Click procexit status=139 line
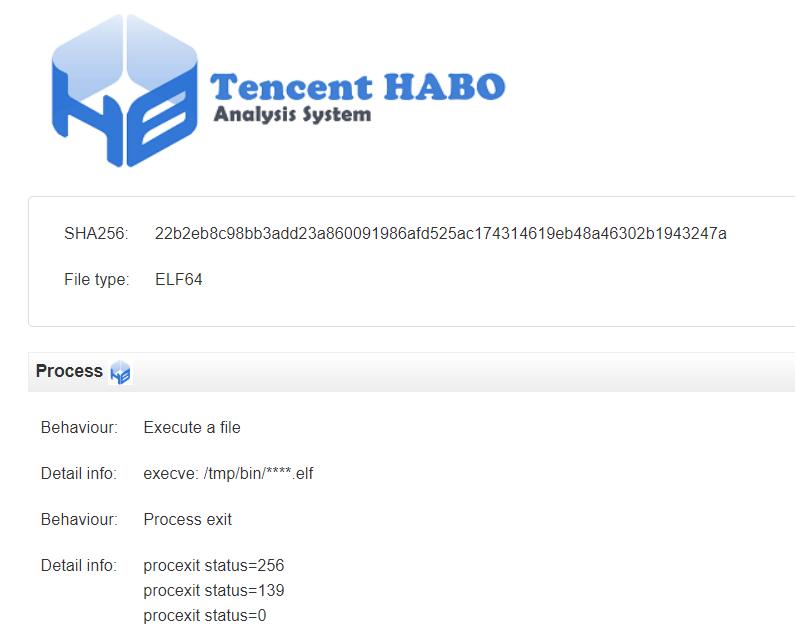The width and height of the screenshot is (795, 643). pos(213,590)
